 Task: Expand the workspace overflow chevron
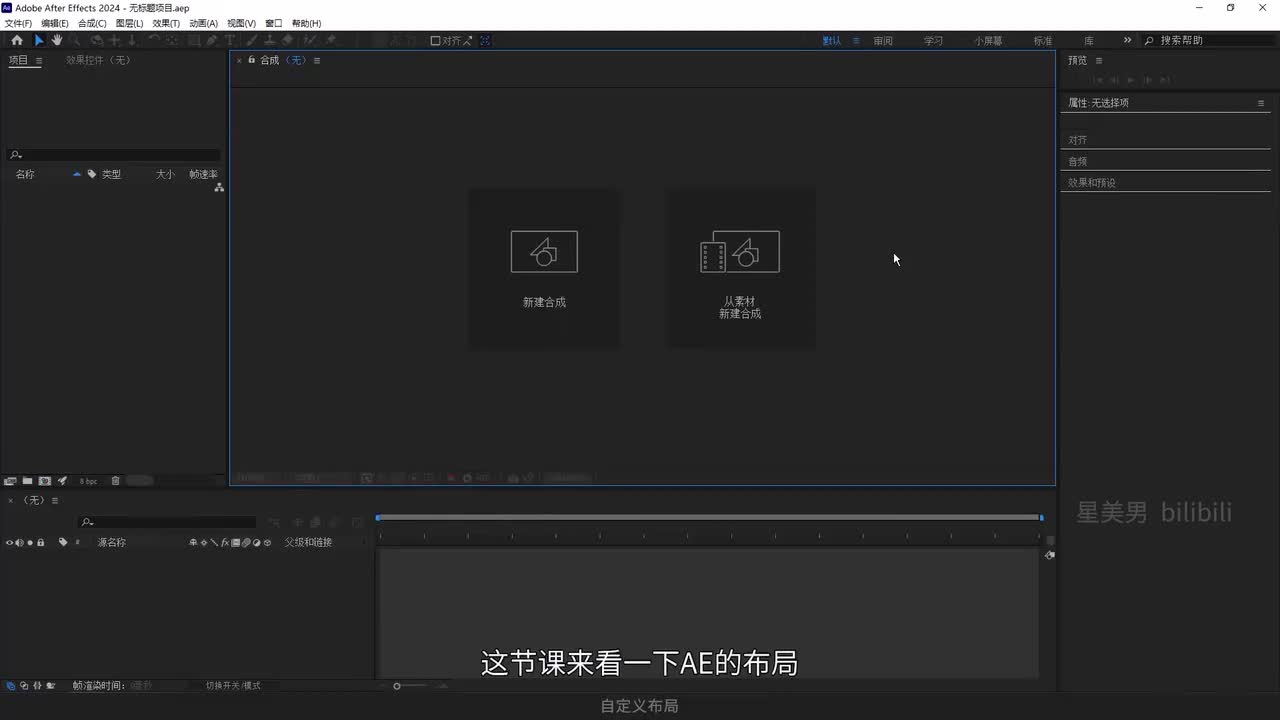pos(1127,41)
